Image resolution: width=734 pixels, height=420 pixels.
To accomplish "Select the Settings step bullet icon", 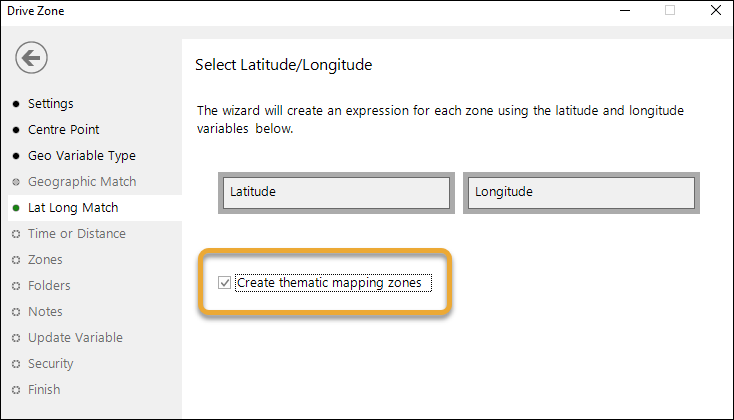I will coord(16,103).
